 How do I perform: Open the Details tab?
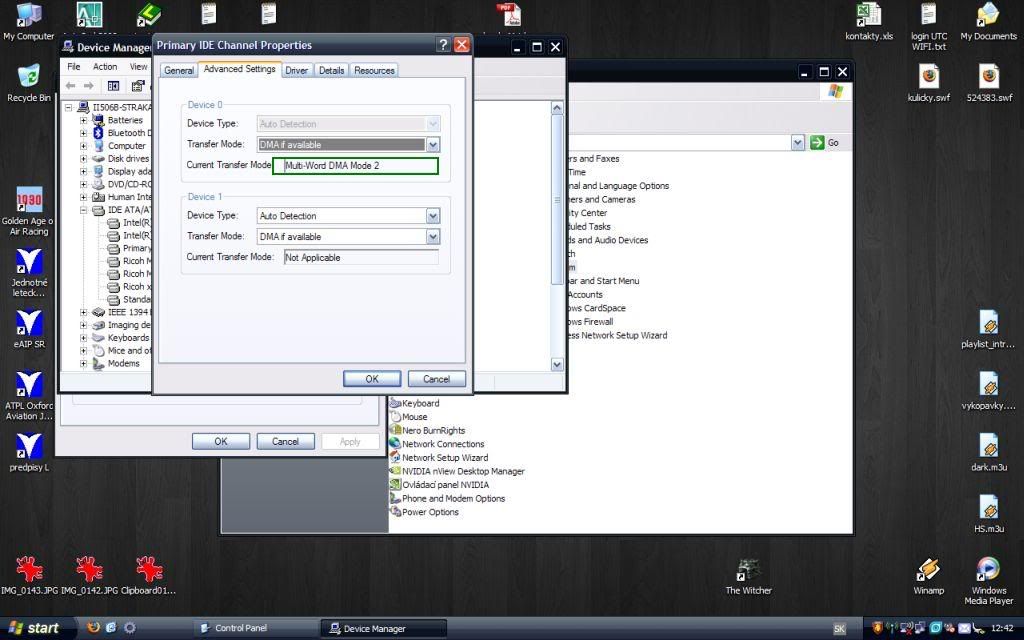pyautogui.click(x=331, y=71)
